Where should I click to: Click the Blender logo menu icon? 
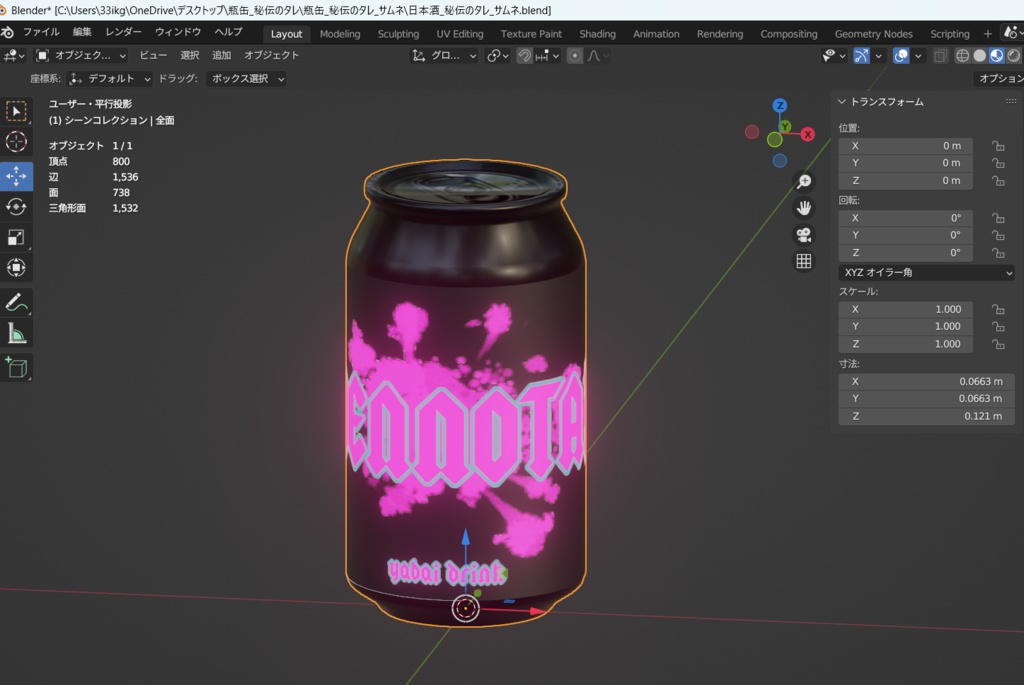8,32
